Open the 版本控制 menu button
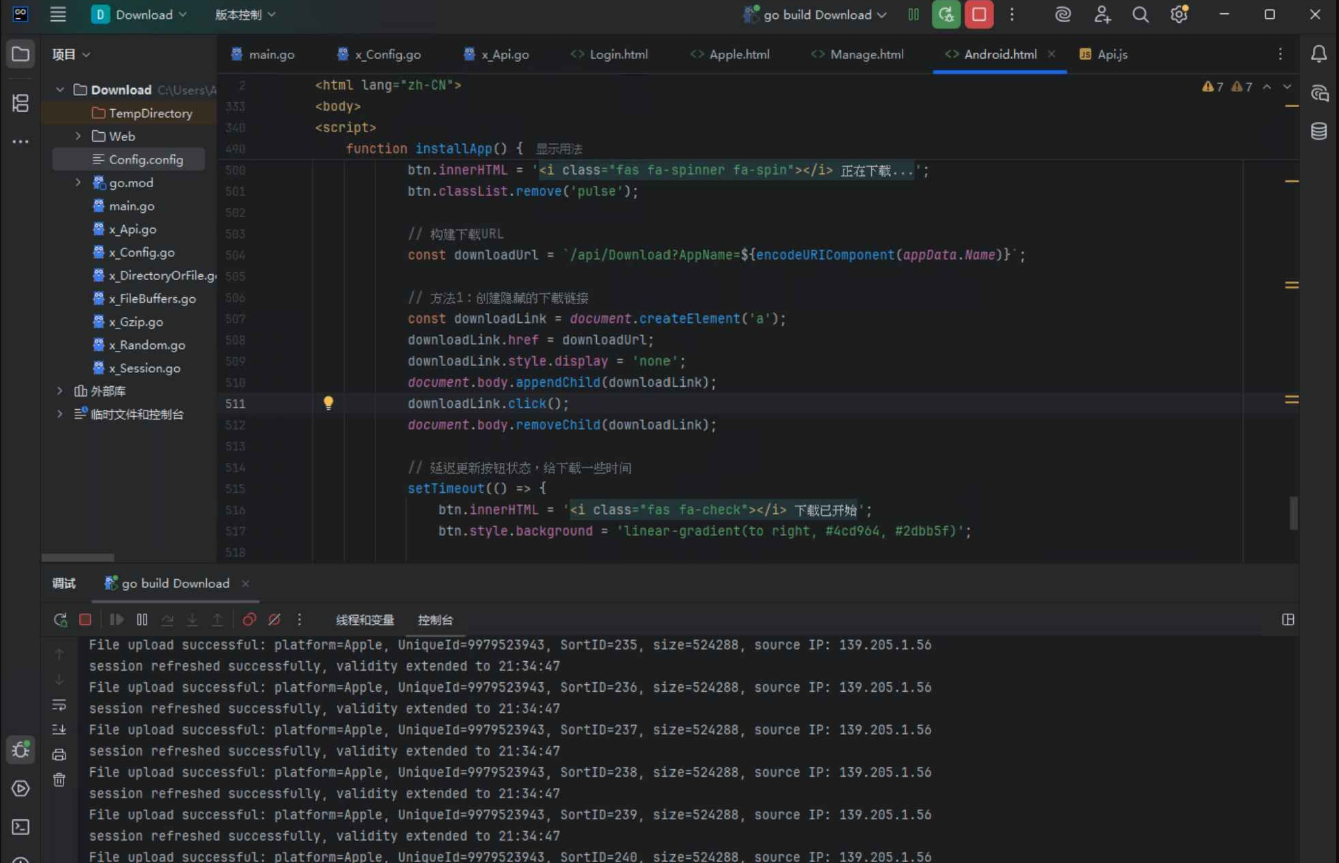This screenshot has height=863, width=1339. (x=245, y=15)
